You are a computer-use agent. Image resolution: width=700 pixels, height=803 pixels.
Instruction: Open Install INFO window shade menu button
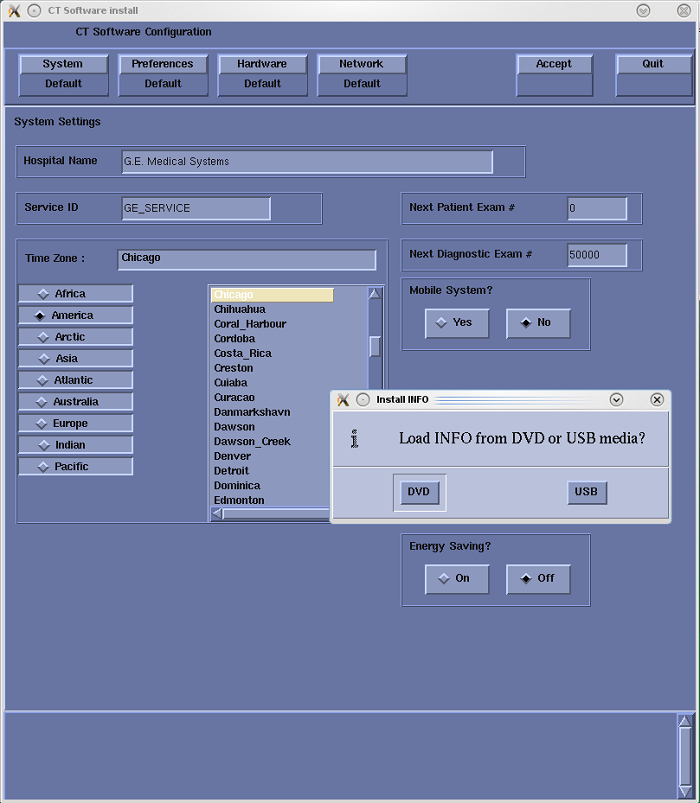click(x=616, y=400)
